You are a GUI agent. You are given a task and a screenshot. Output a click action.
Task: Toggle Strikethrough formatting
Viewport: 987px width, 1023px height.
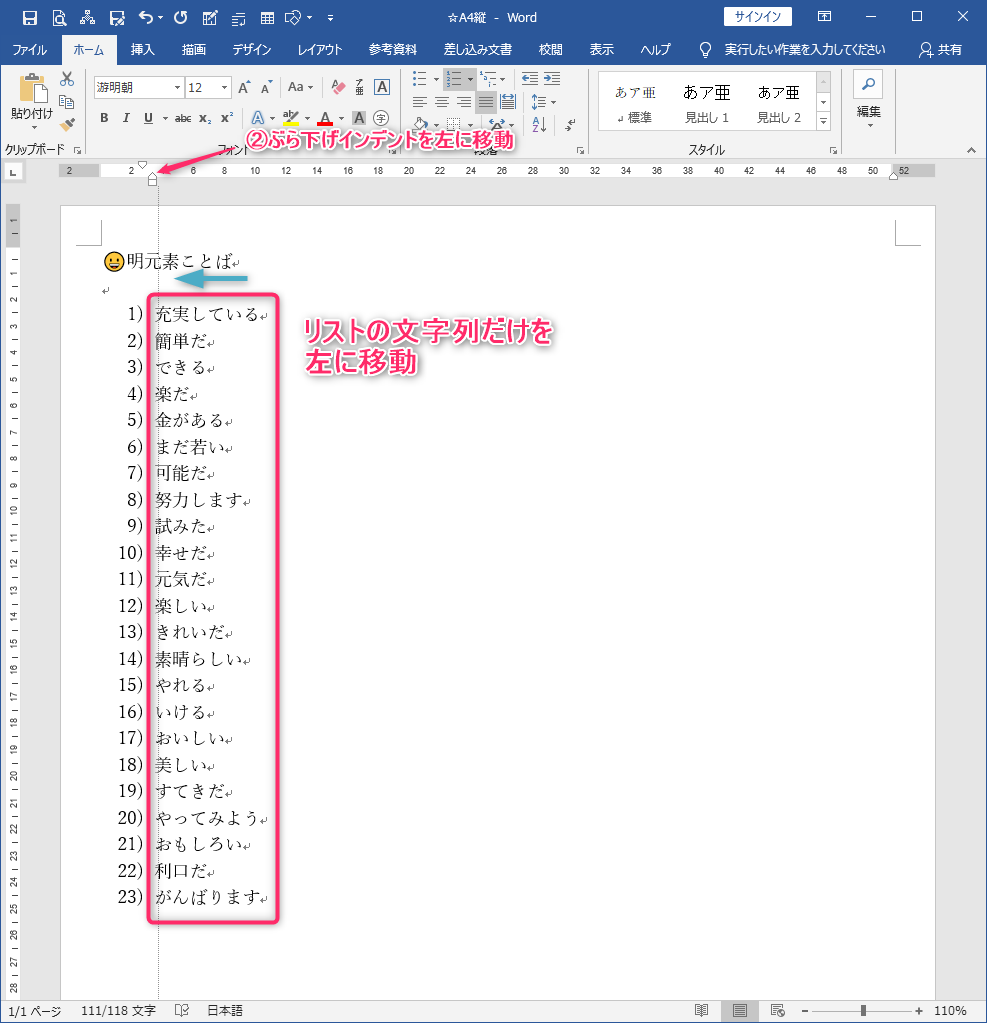(x=182, y=118)
